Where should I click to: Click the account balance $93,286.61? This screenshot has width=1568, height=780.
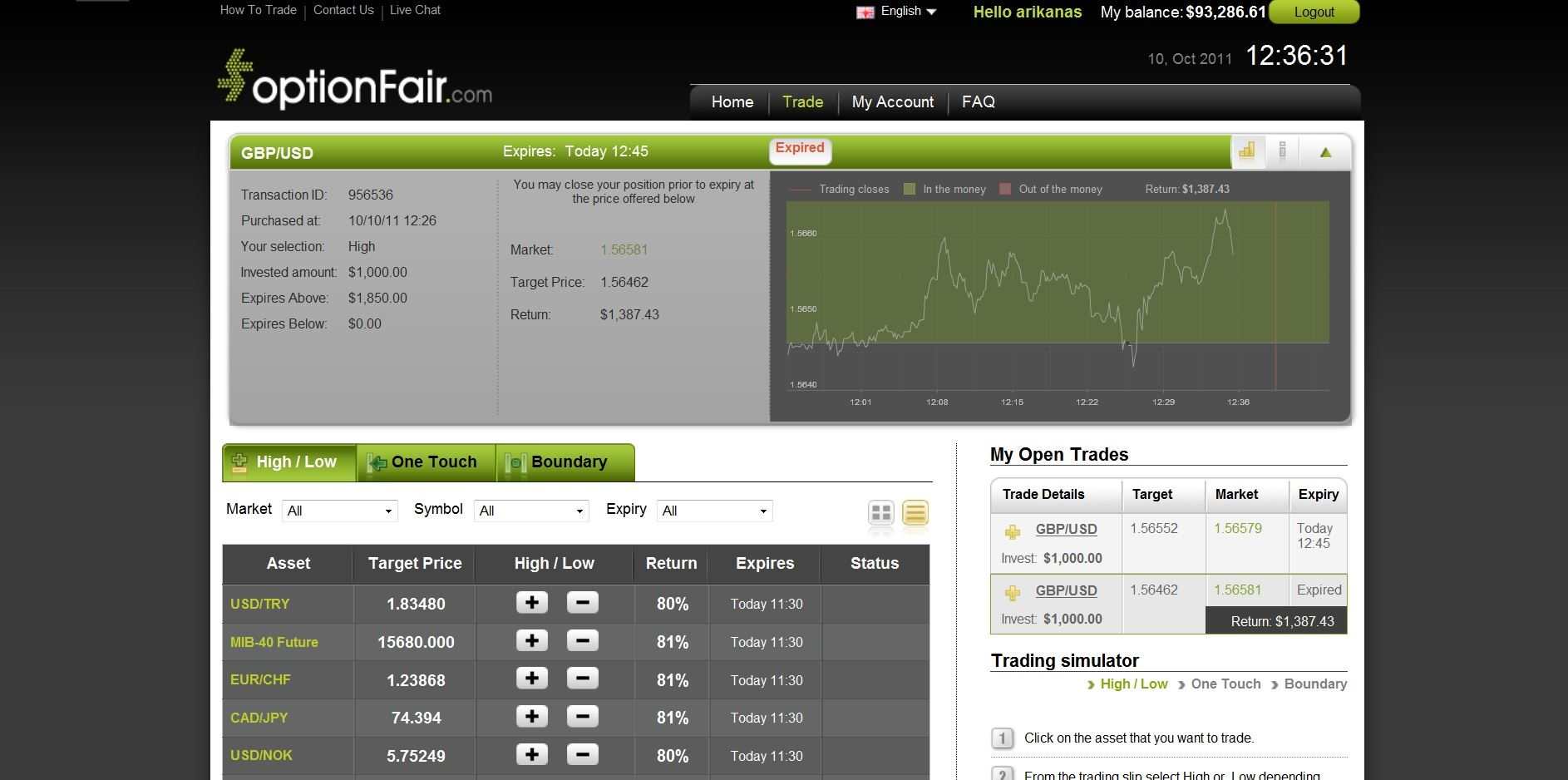click(1225, 12)
